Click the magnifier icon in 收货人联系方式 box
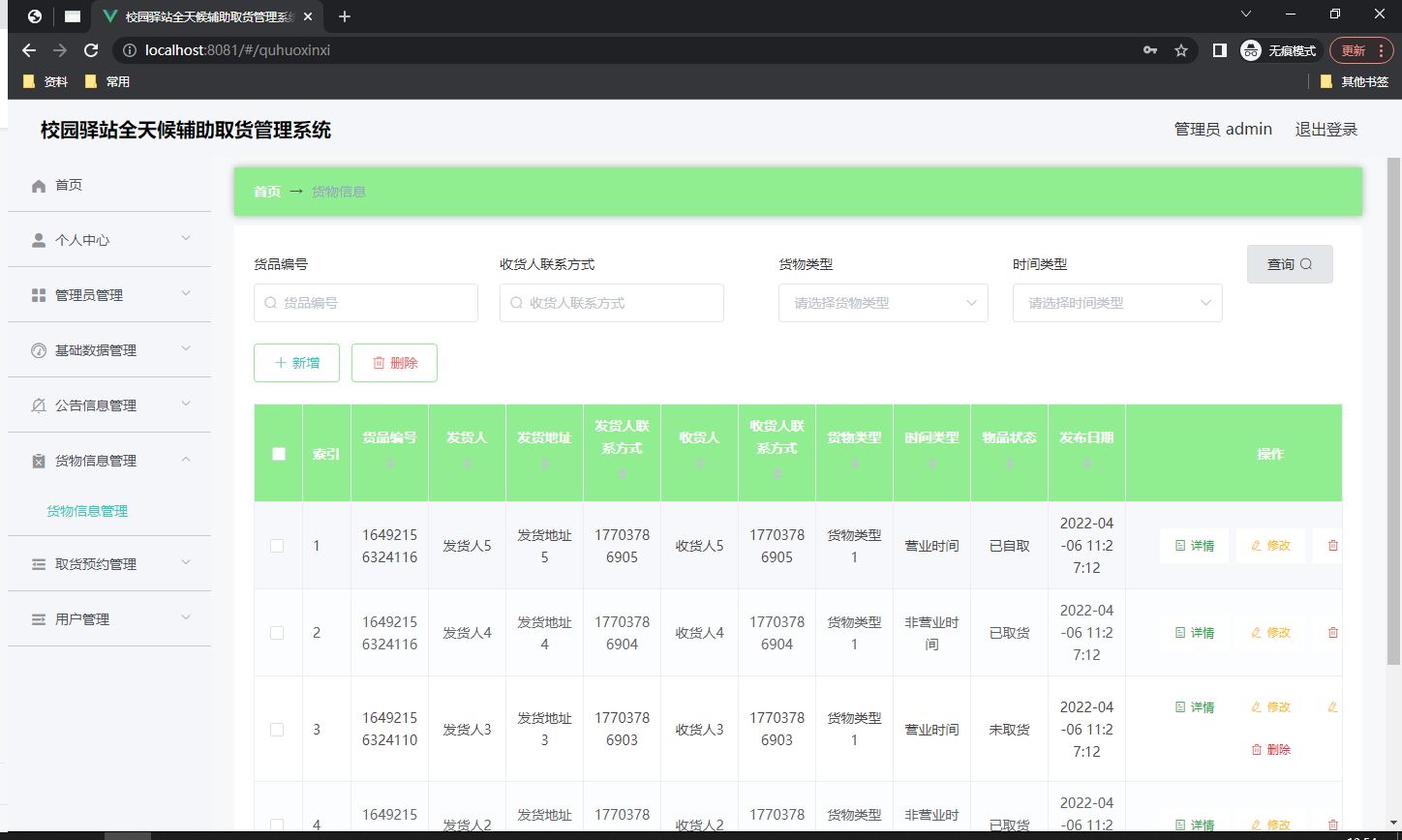The width and height of the screenshot is (1402, 840). click(x=517, y=303)
